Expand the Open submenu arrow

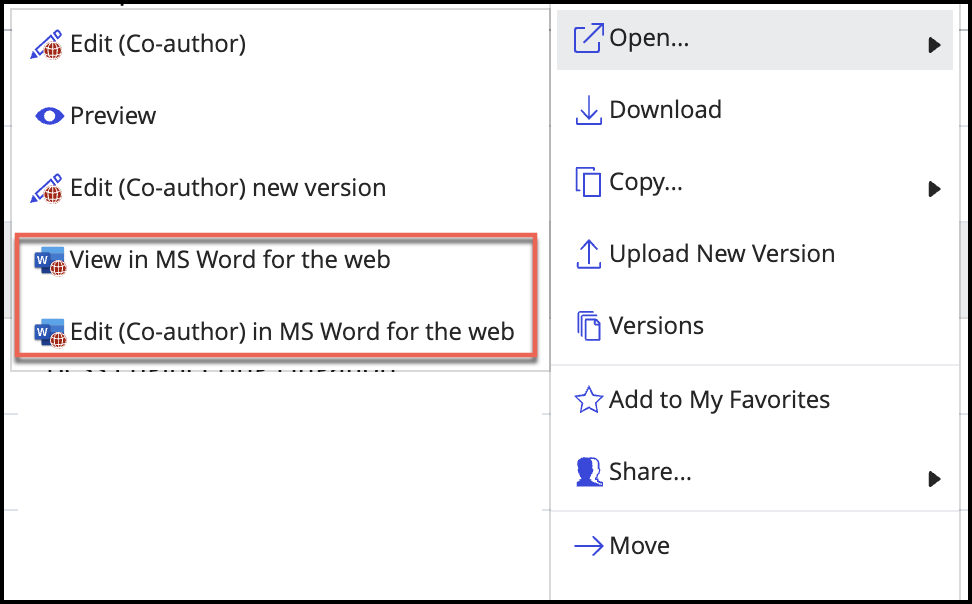click(x=934, y=45)
